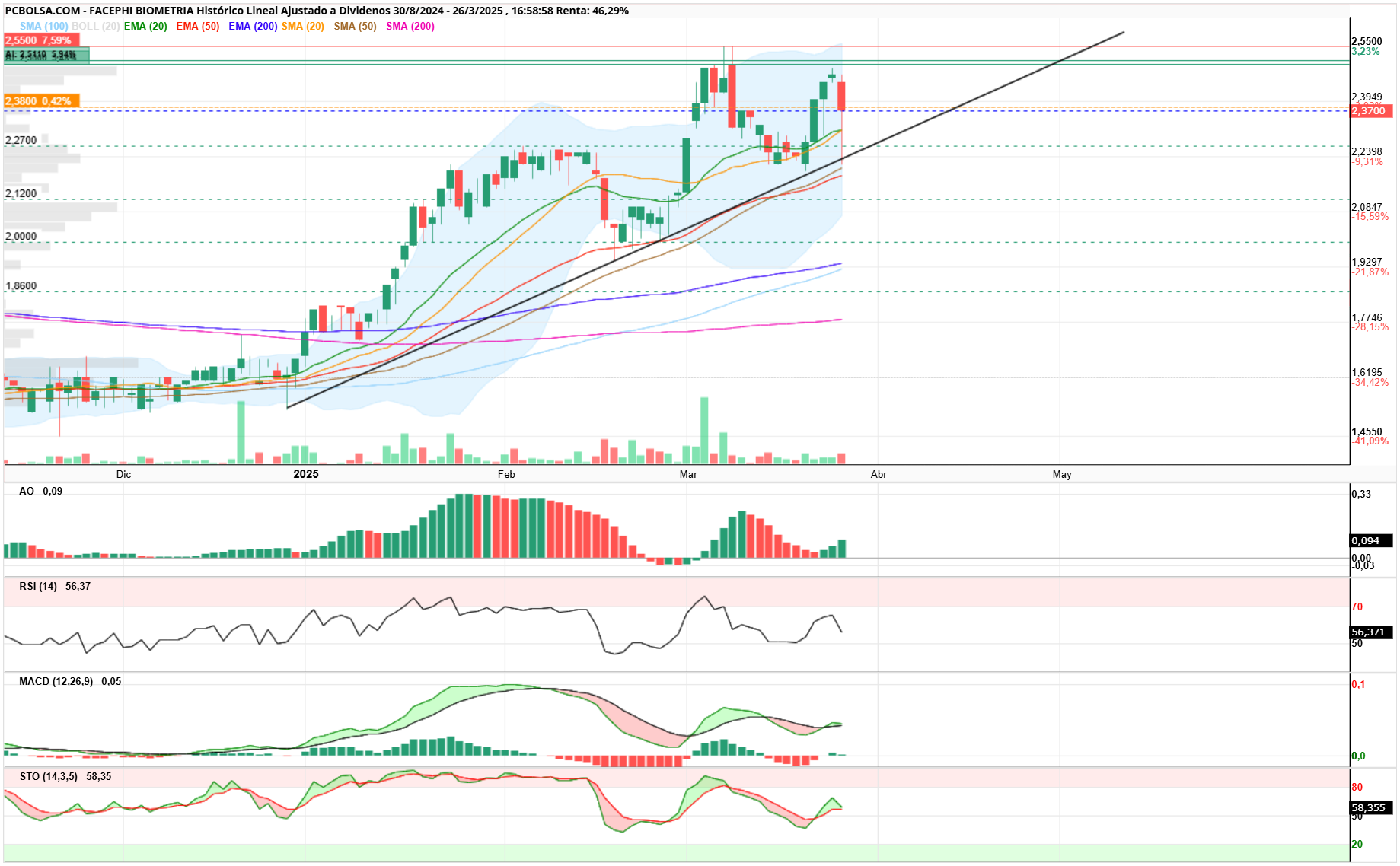The width and height of the screenshot is (1400, 866).
Task: Click the orange SMA (20) legend label
Action: [303, 26]
